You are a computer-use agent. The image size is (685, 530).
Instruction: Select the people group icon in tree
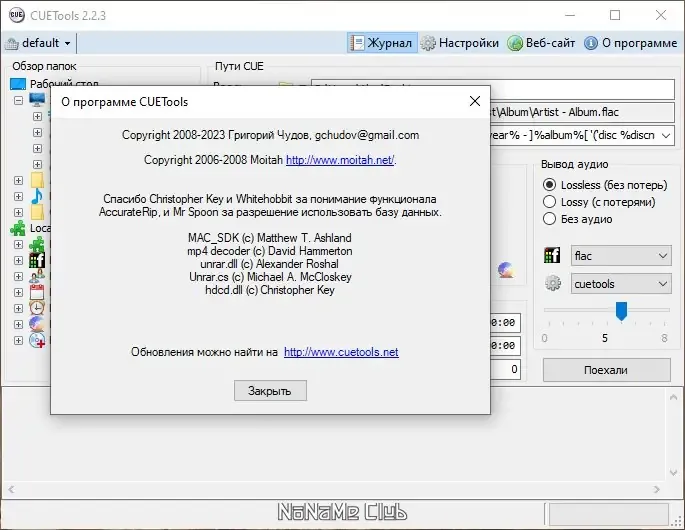[37, 276]
